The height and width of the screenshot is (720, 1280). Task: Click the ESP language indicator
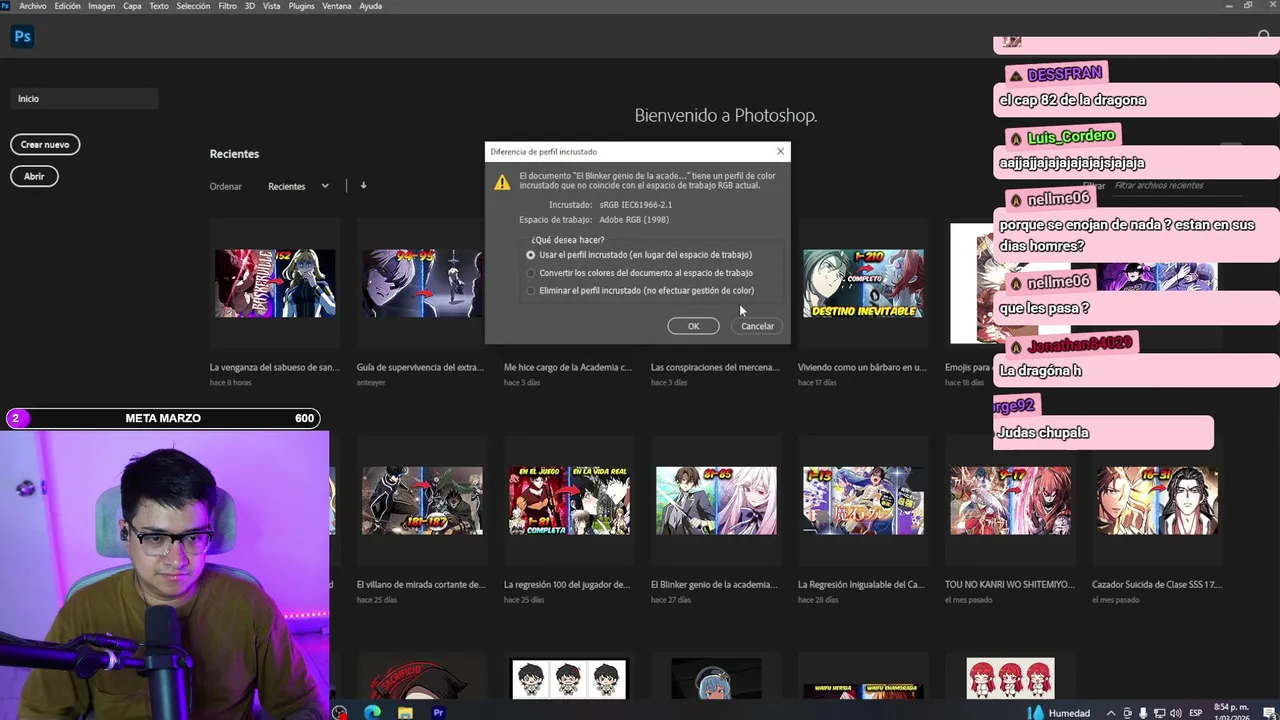(x=1194, y=713)
